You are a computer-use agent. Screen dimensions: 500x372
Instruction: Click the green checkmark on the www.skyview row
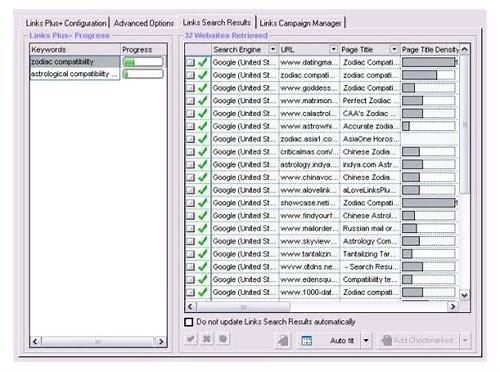coord(202,241)
